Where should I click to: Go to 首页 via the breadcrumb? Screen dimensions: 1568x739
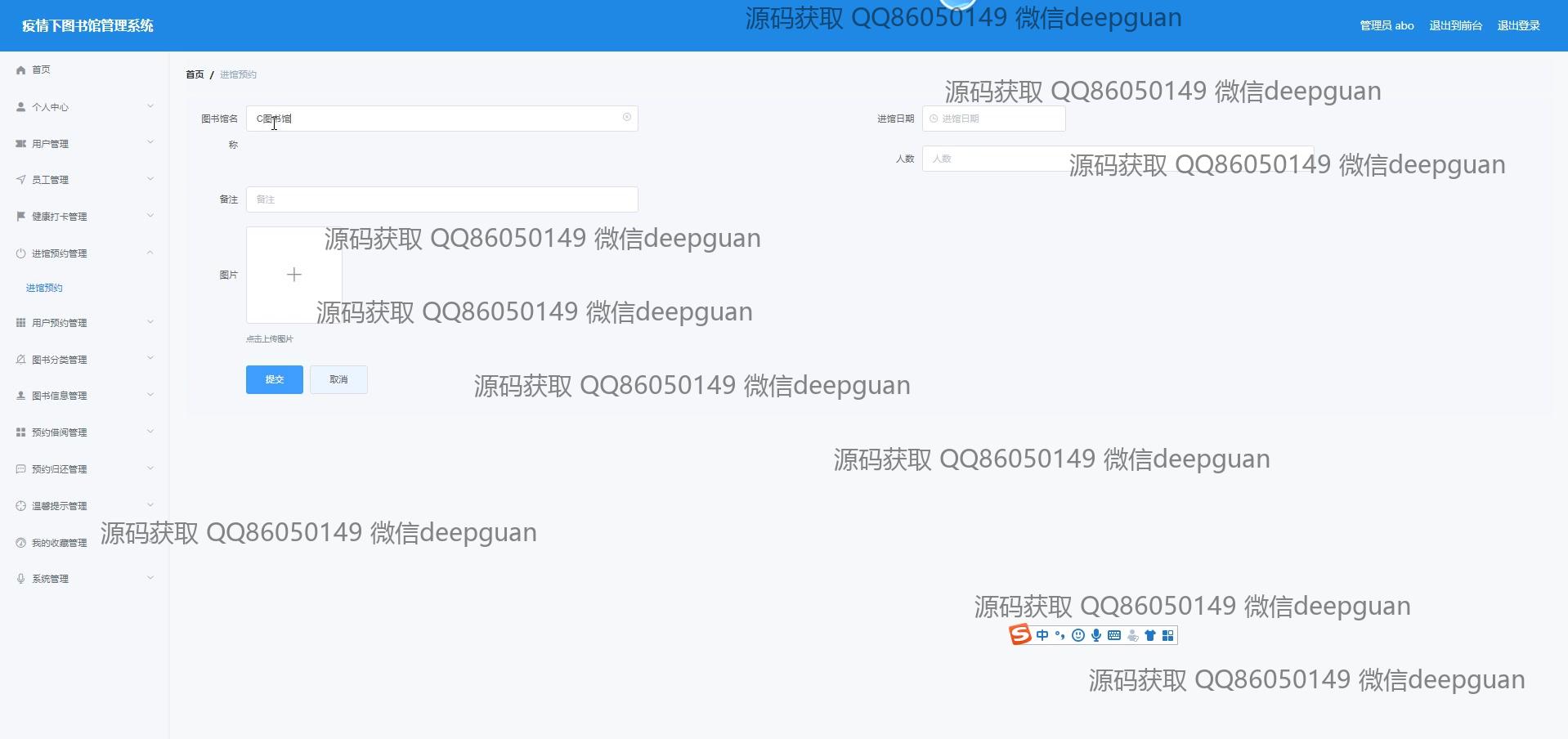click(x=195, y=74)
